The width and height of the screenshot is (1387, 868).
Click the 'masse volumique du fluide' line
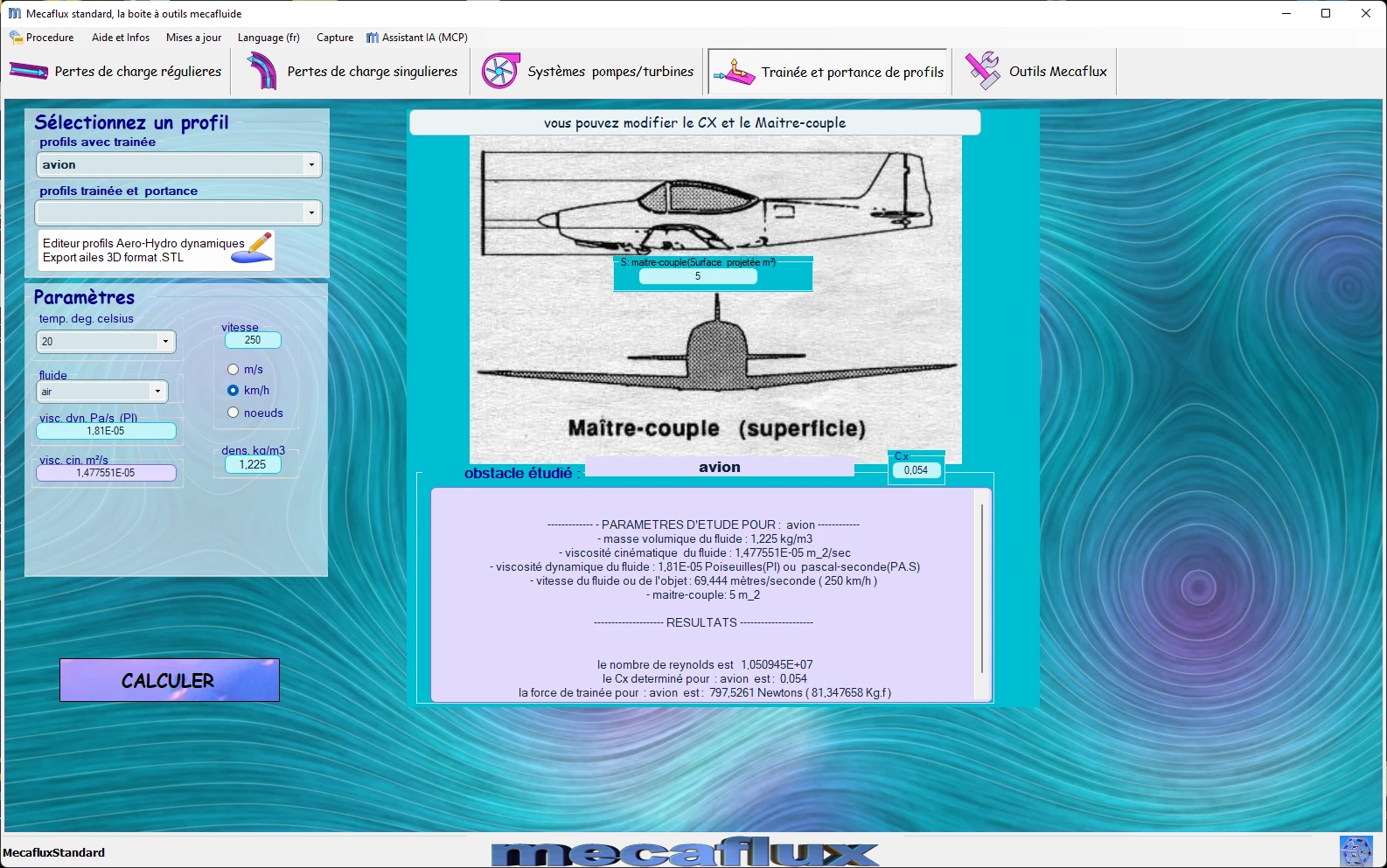coord(705,538)
